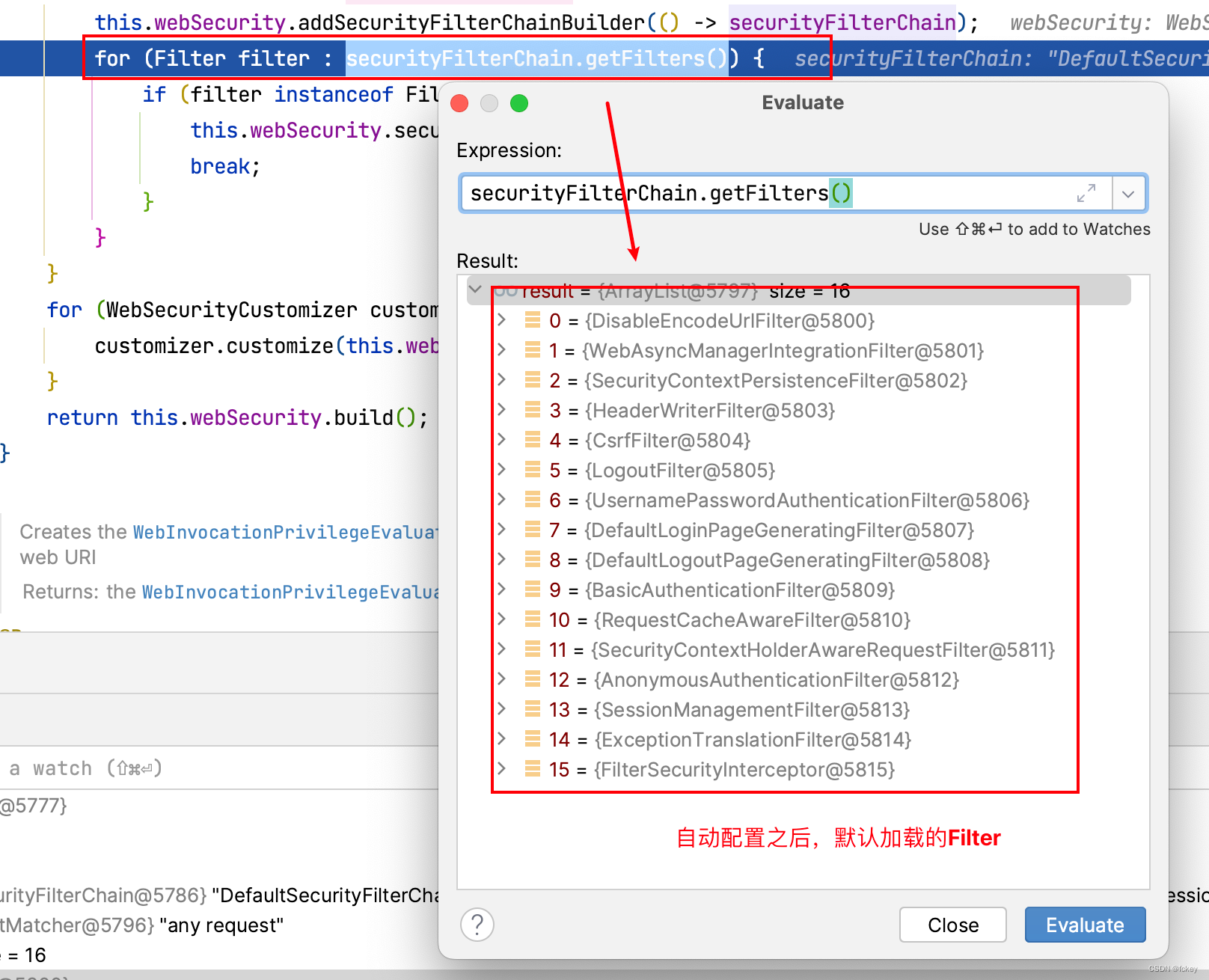
Task: Click 'for (WebSecurityCustomizer' code line
Action: click(x=242, y=310)
